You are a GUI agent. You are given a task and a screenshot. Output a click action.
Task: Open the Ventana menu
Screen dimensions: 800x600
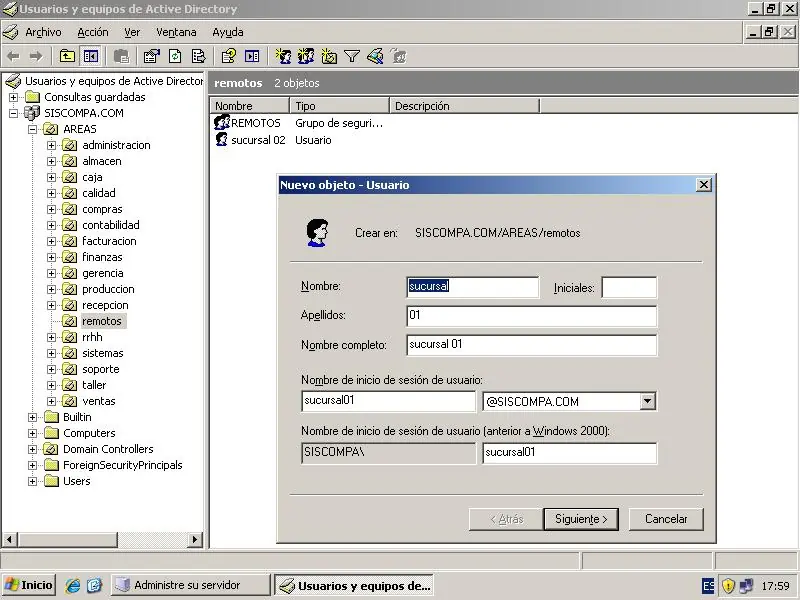point(176,32)
